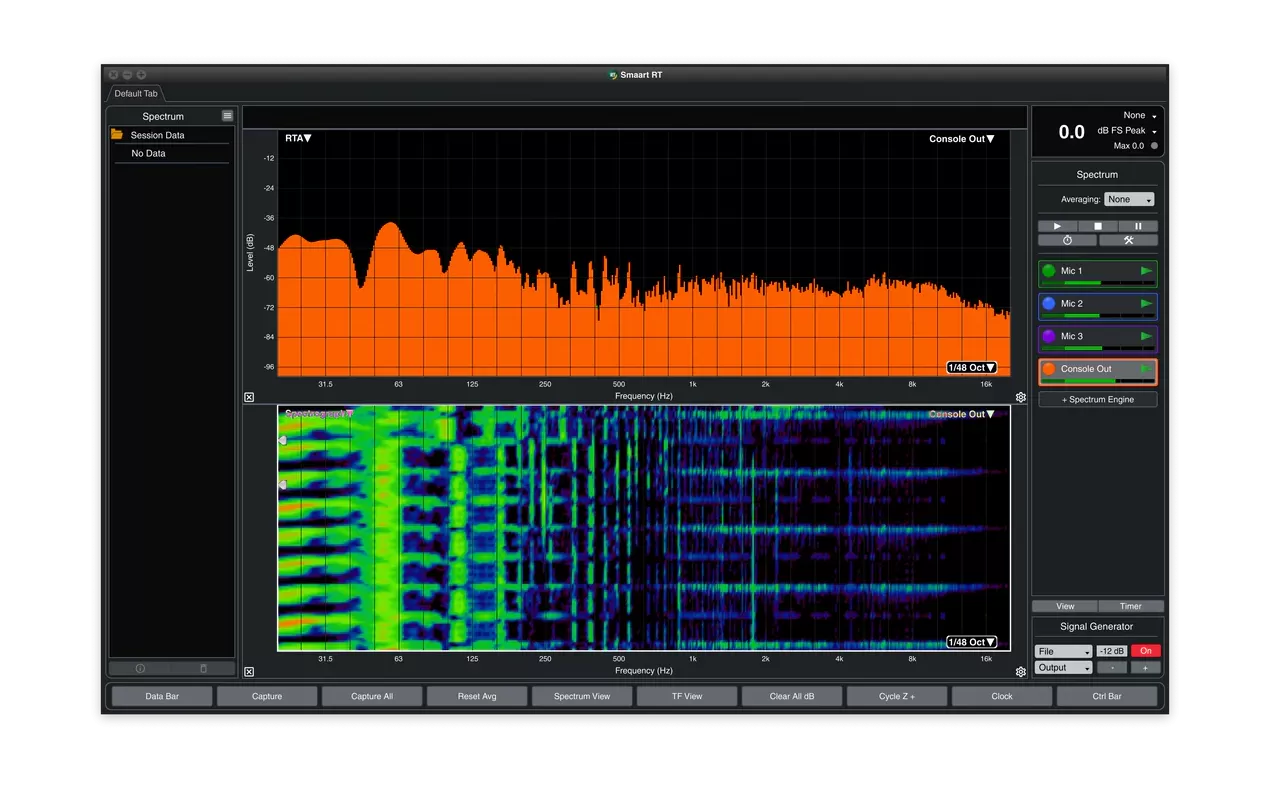Click the purple Mic 3 color circle
The image size is (1270, 785).
[1049, 336]
